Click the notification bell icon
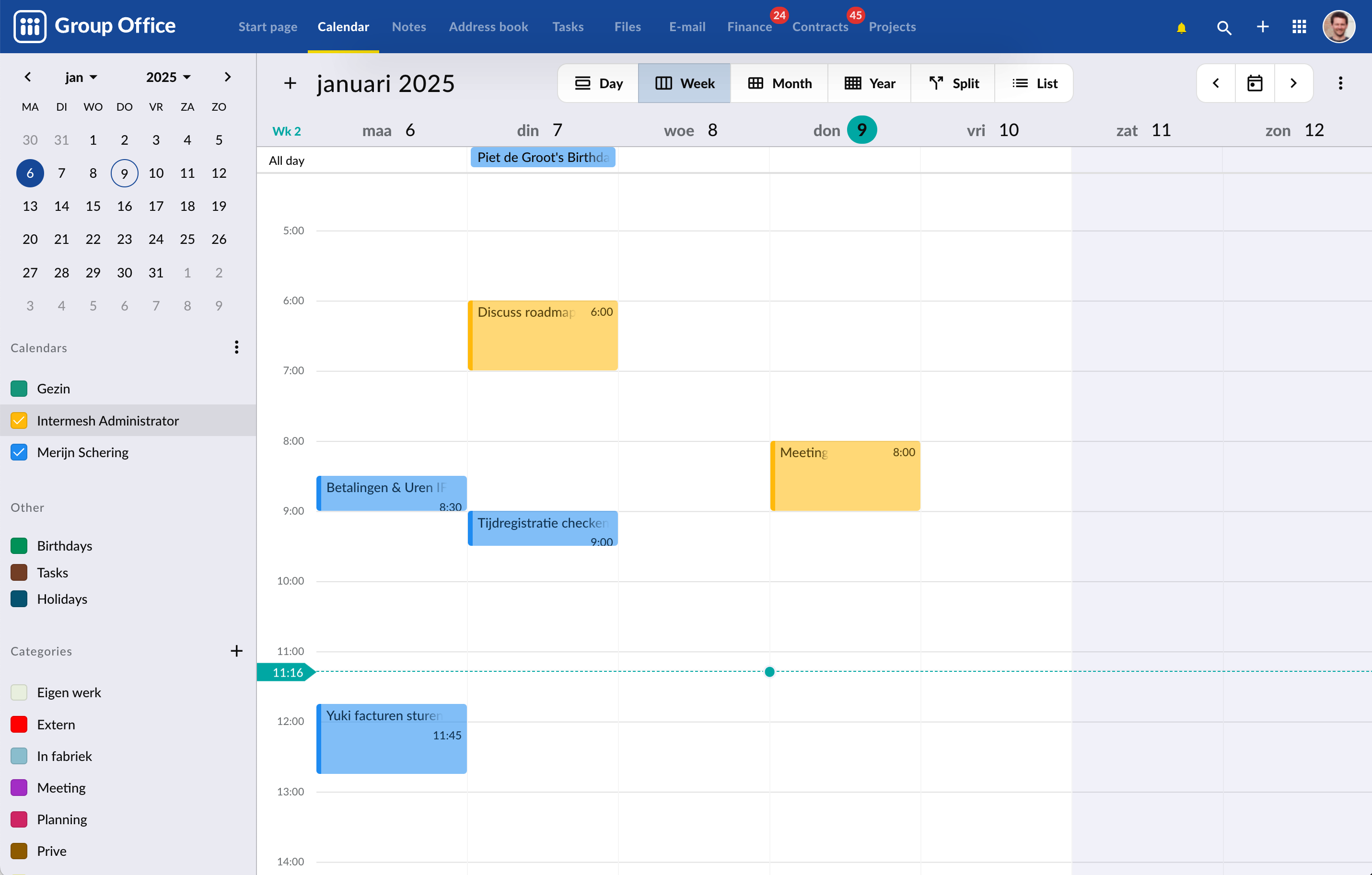 point(1181,27)
